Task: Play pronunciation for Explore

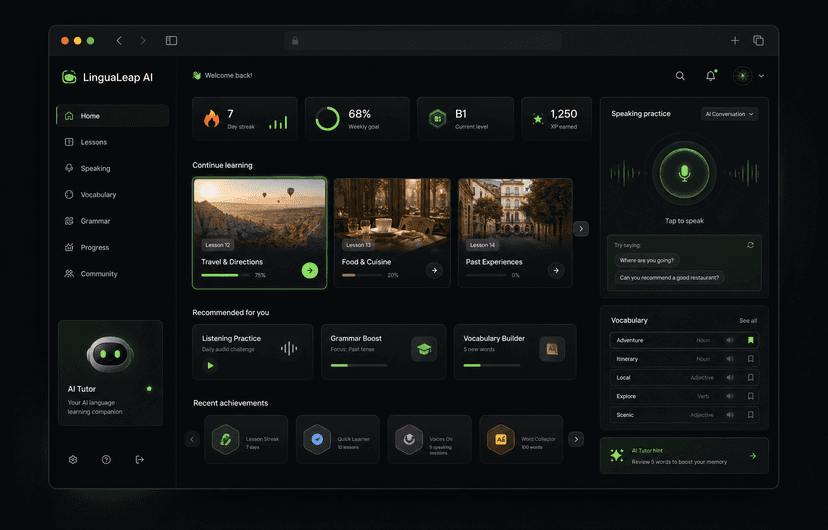Action: pos(730,396)
